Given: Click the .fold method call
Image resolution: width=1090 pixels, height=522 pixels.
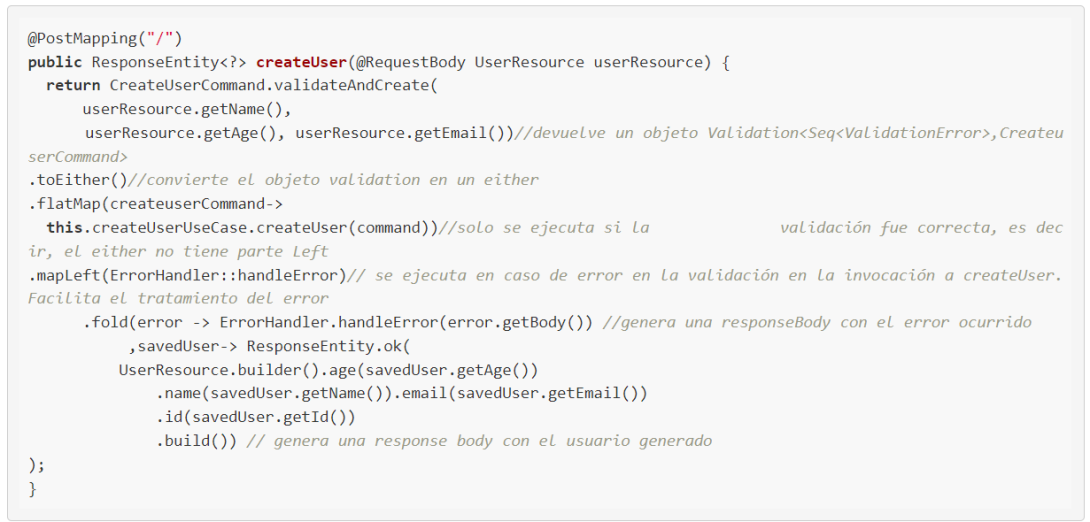Looking at the screenshot, I should tap(107, 322).
